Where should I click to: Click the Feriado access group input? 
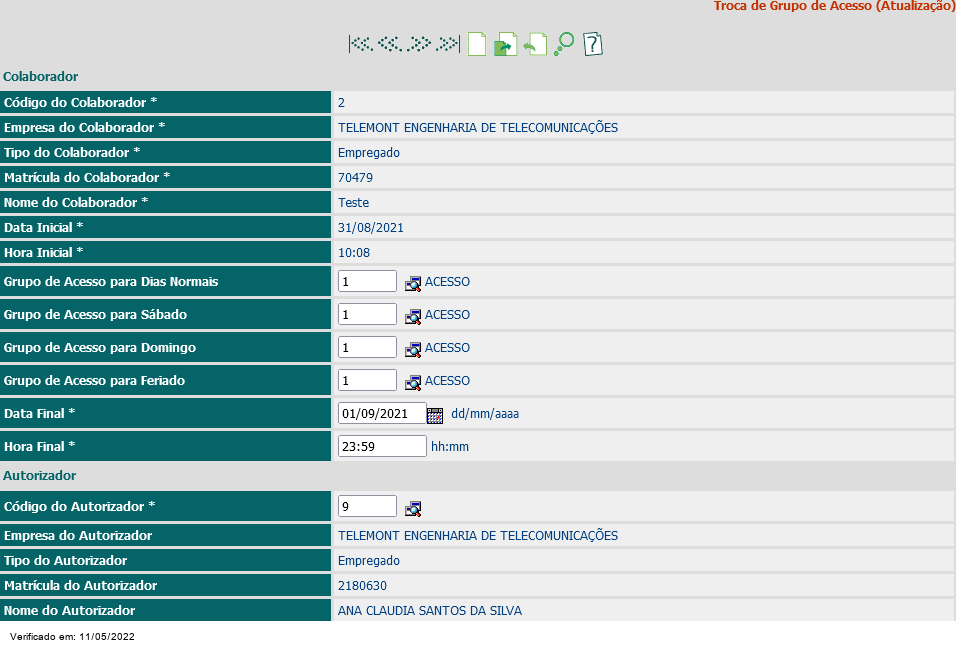(367, 380)
